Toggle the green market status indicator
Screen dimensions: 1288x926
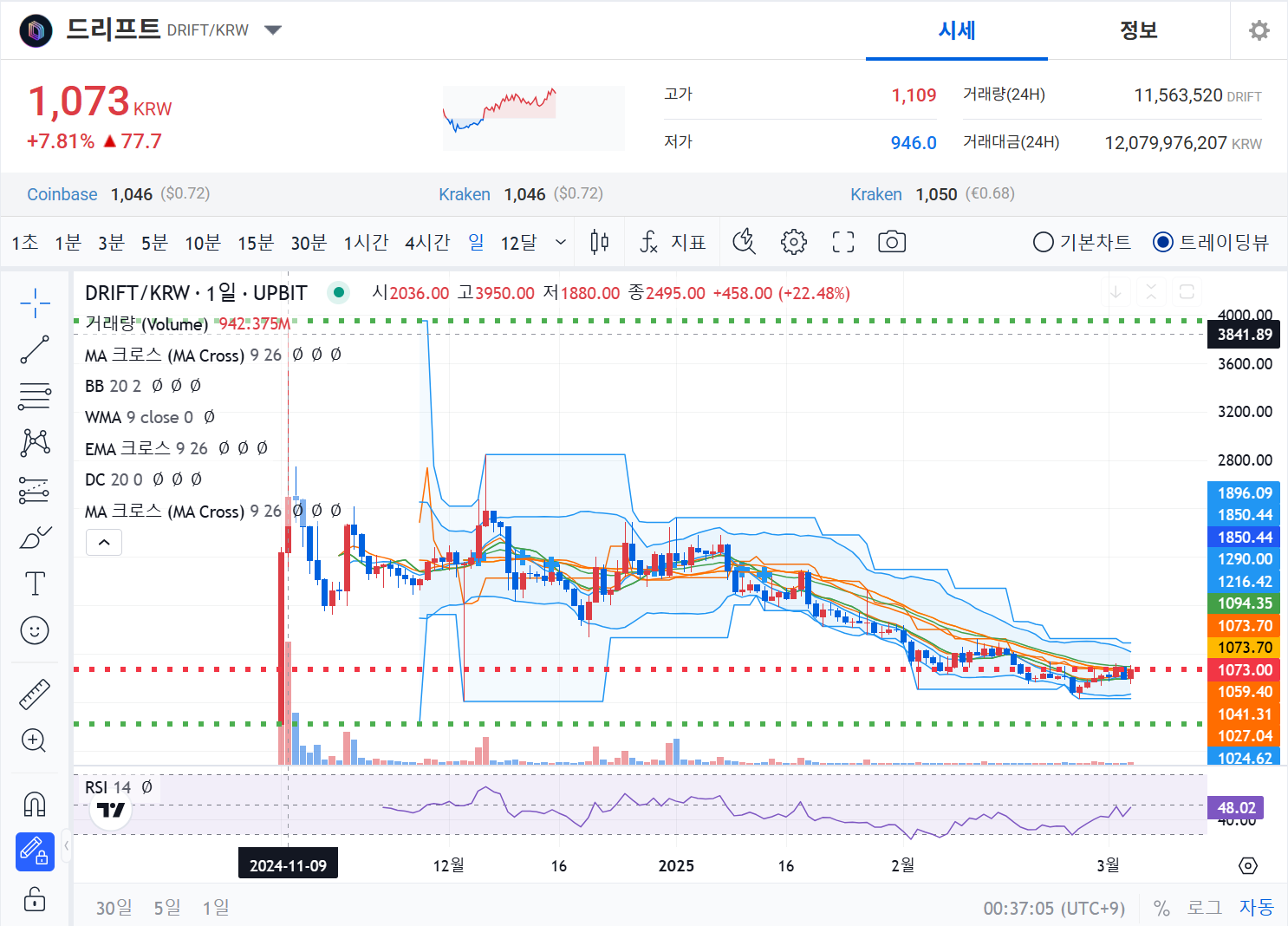[x=339, y=292]
